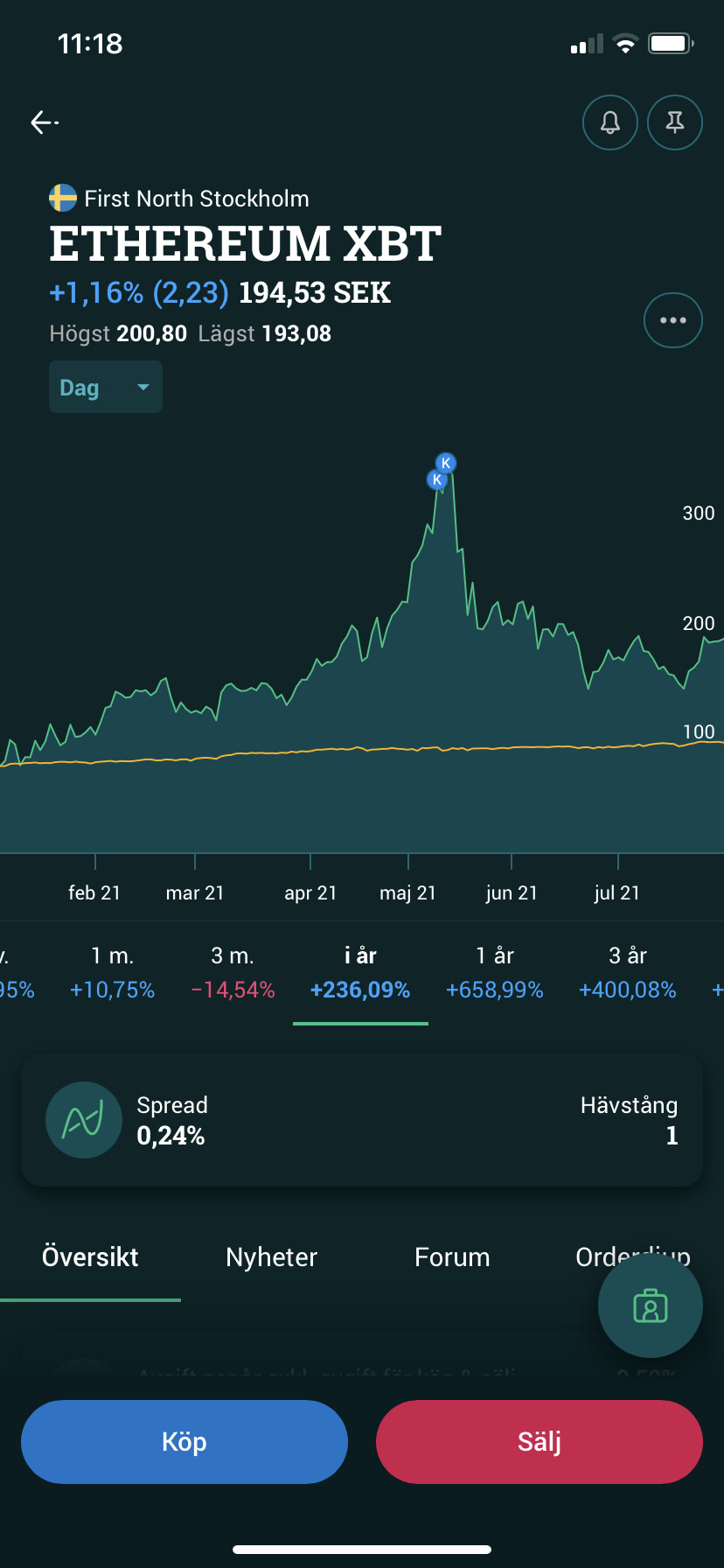
Task: Open the Översikt tab
Action: tap(90, 1257)
